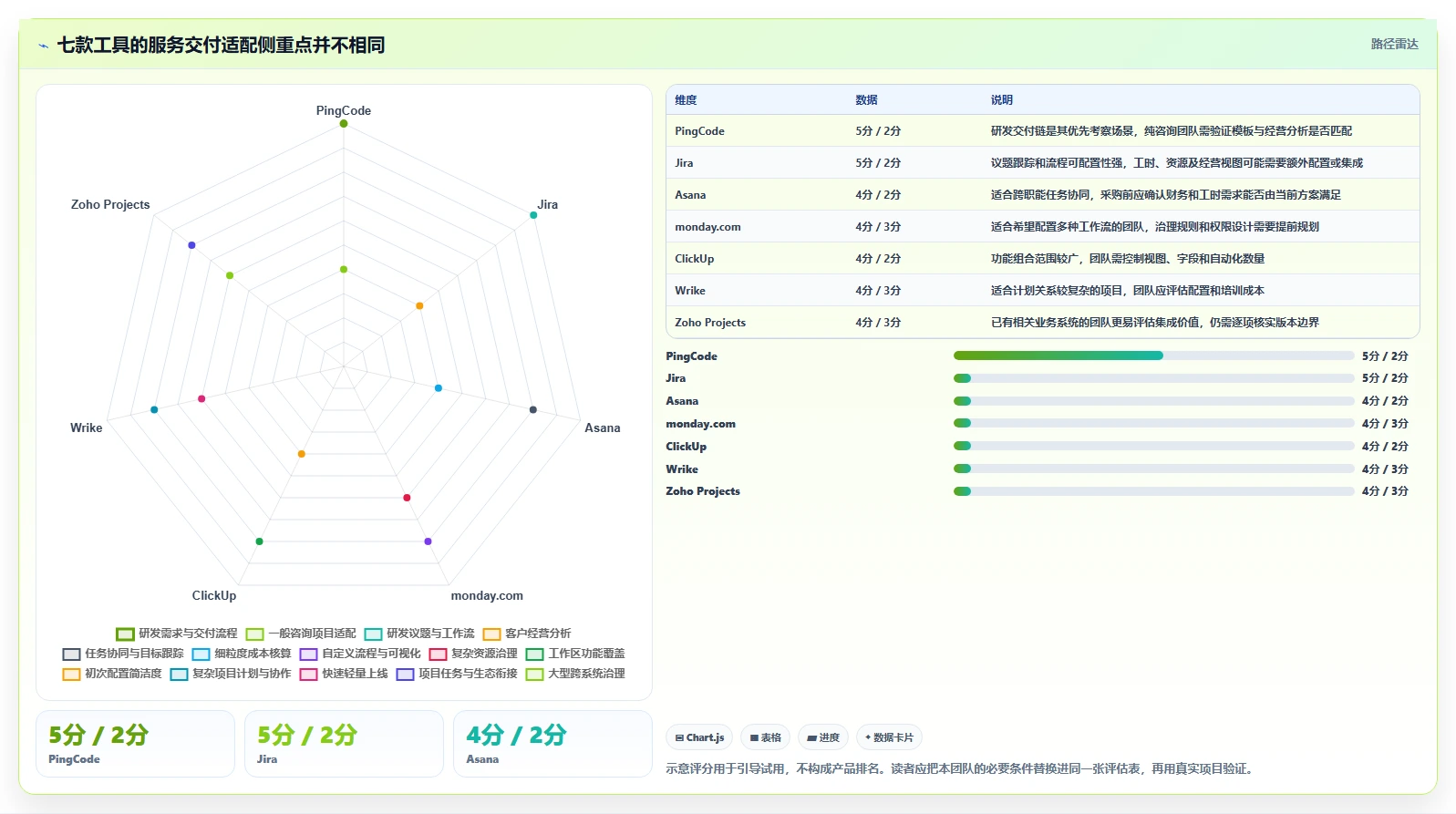
Task: Click the teal point near Jira label
Action: click(x=533, y=215)
